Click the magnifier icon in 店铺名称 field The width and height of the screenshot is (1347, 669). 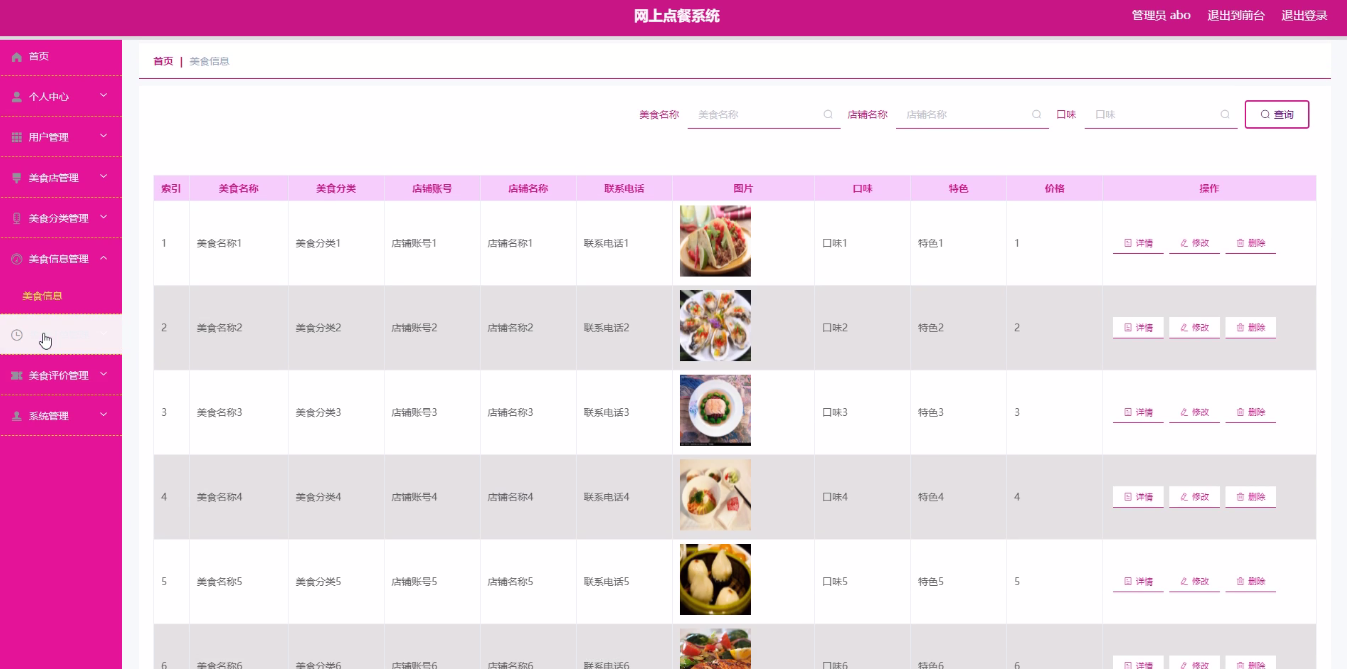[x=1036, y=115]
